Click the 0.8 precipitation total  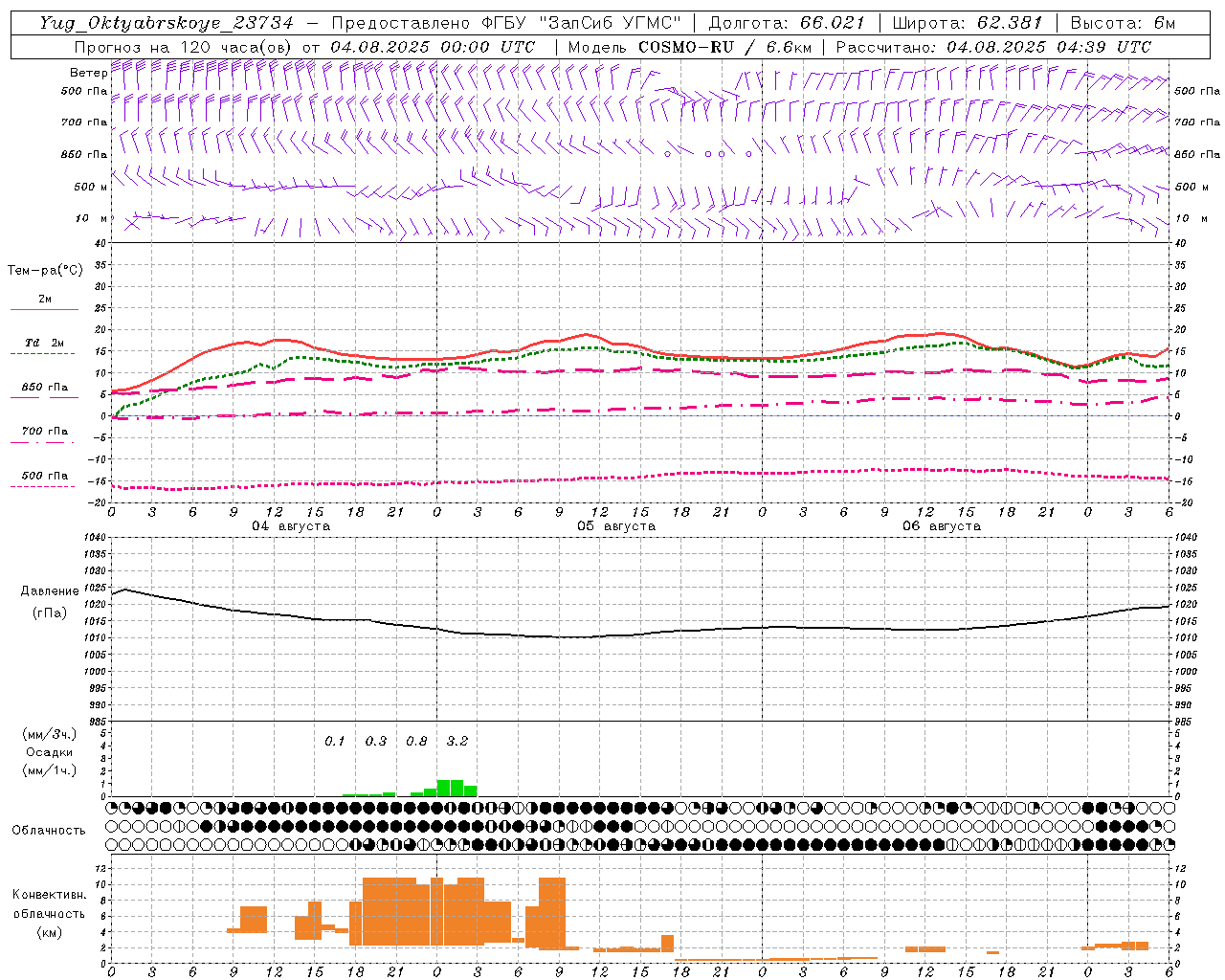416,742
